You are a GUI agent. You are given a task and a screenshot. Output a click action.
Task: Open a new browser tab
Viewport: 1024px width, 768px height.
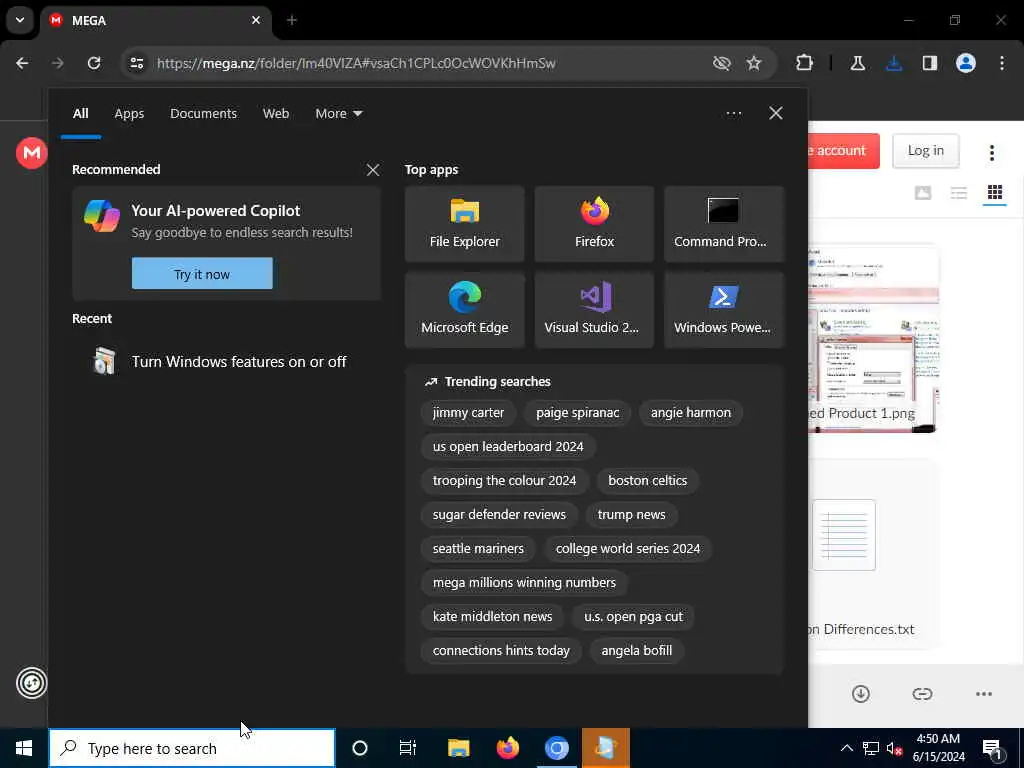pos(292,20)
